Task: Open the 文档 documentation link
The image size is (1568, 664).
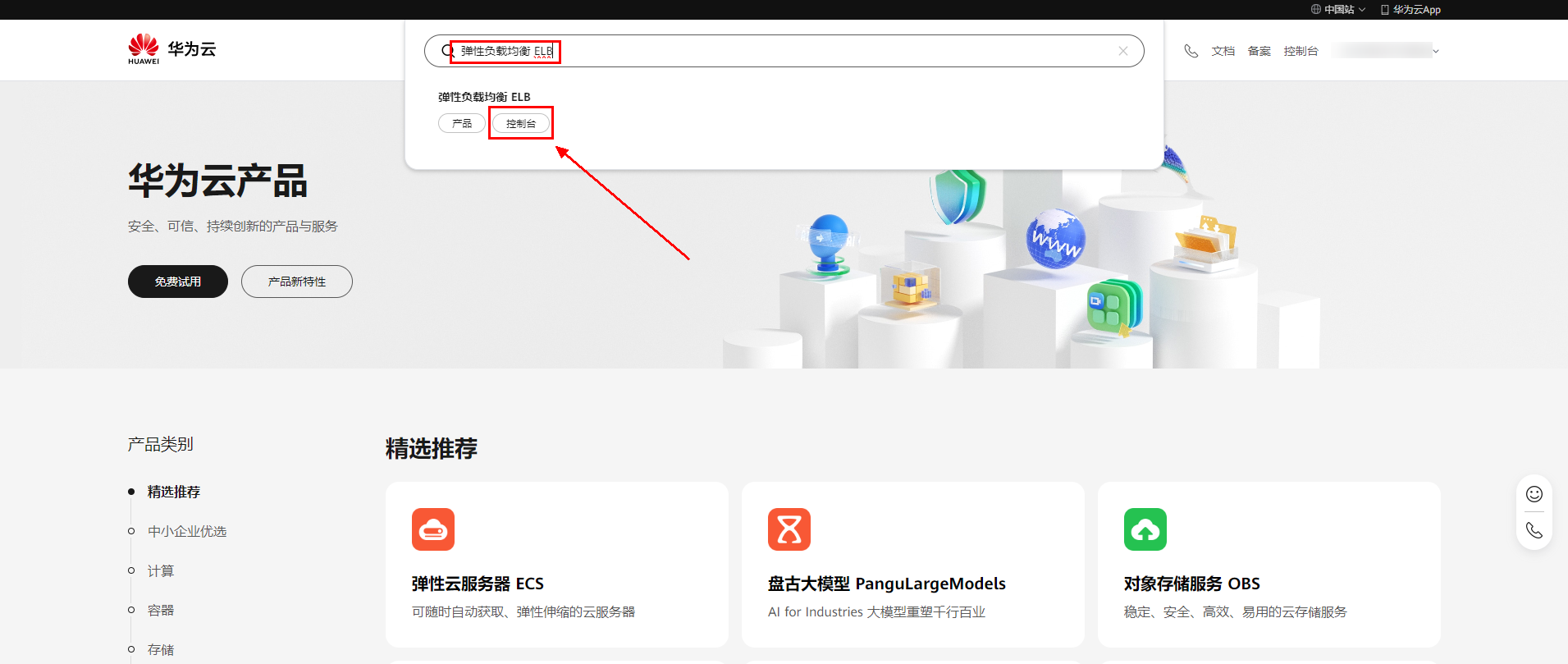Action: tap(1223, 51)
